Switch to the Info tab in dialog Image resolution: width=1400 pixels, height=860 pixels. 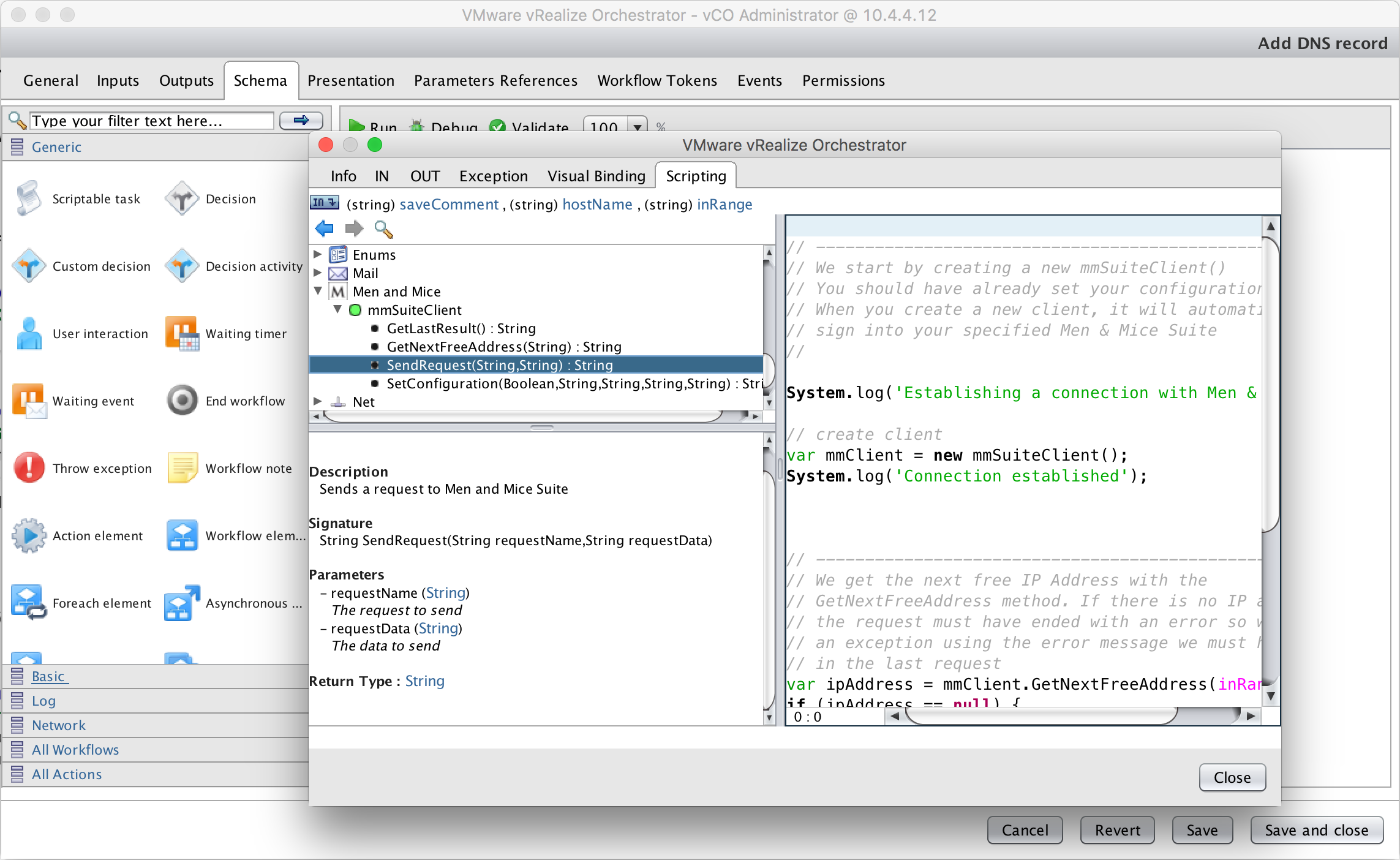coord(344,176)
